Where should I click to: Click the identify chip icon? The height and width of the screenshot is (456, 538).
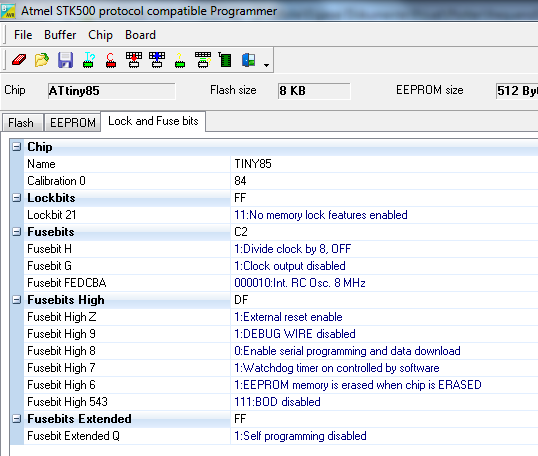pyautogui.click(x=89, y=60)
